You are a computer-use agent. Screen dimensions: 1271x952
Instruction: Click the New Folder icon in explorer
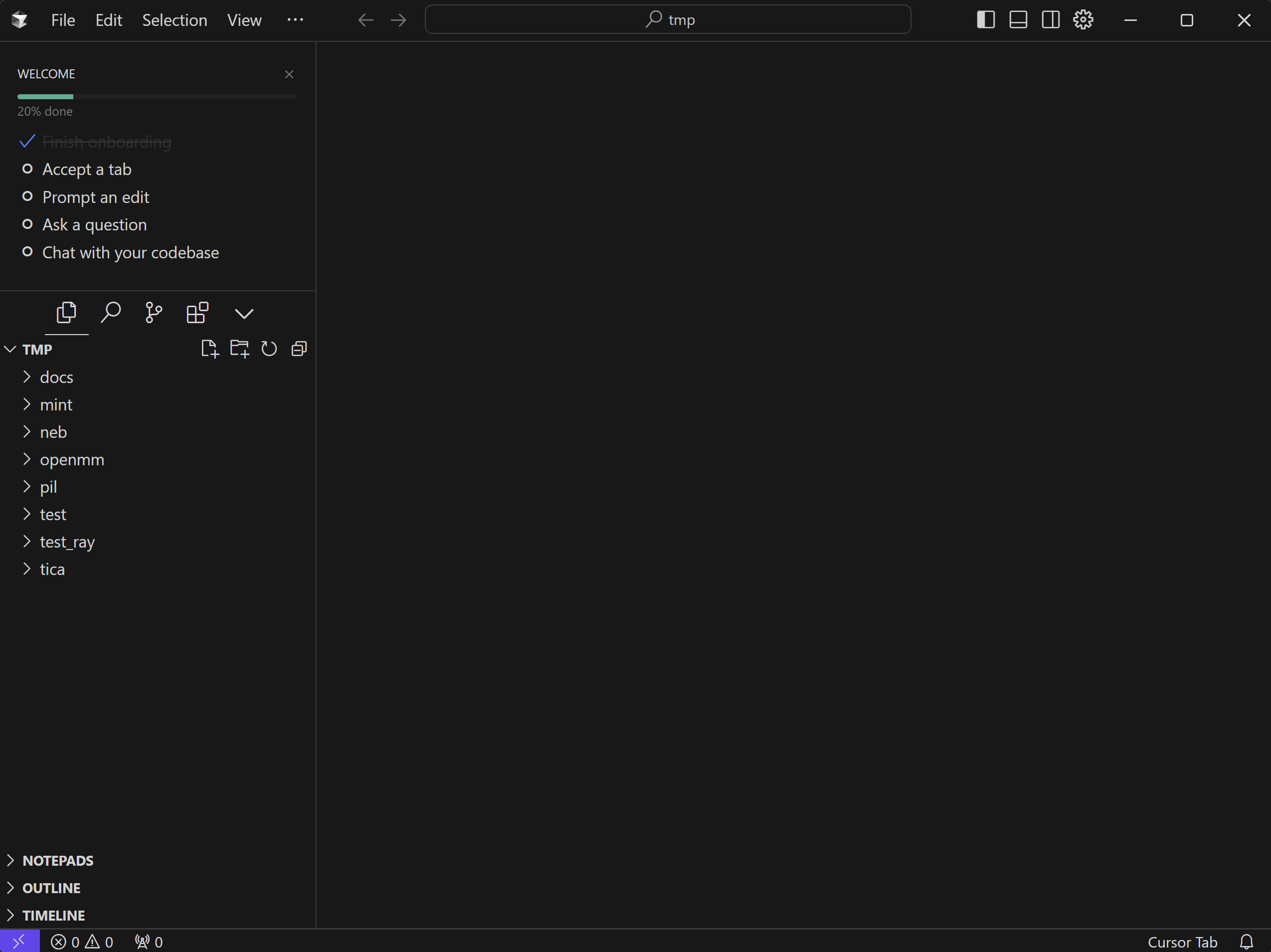click(239, 349)
